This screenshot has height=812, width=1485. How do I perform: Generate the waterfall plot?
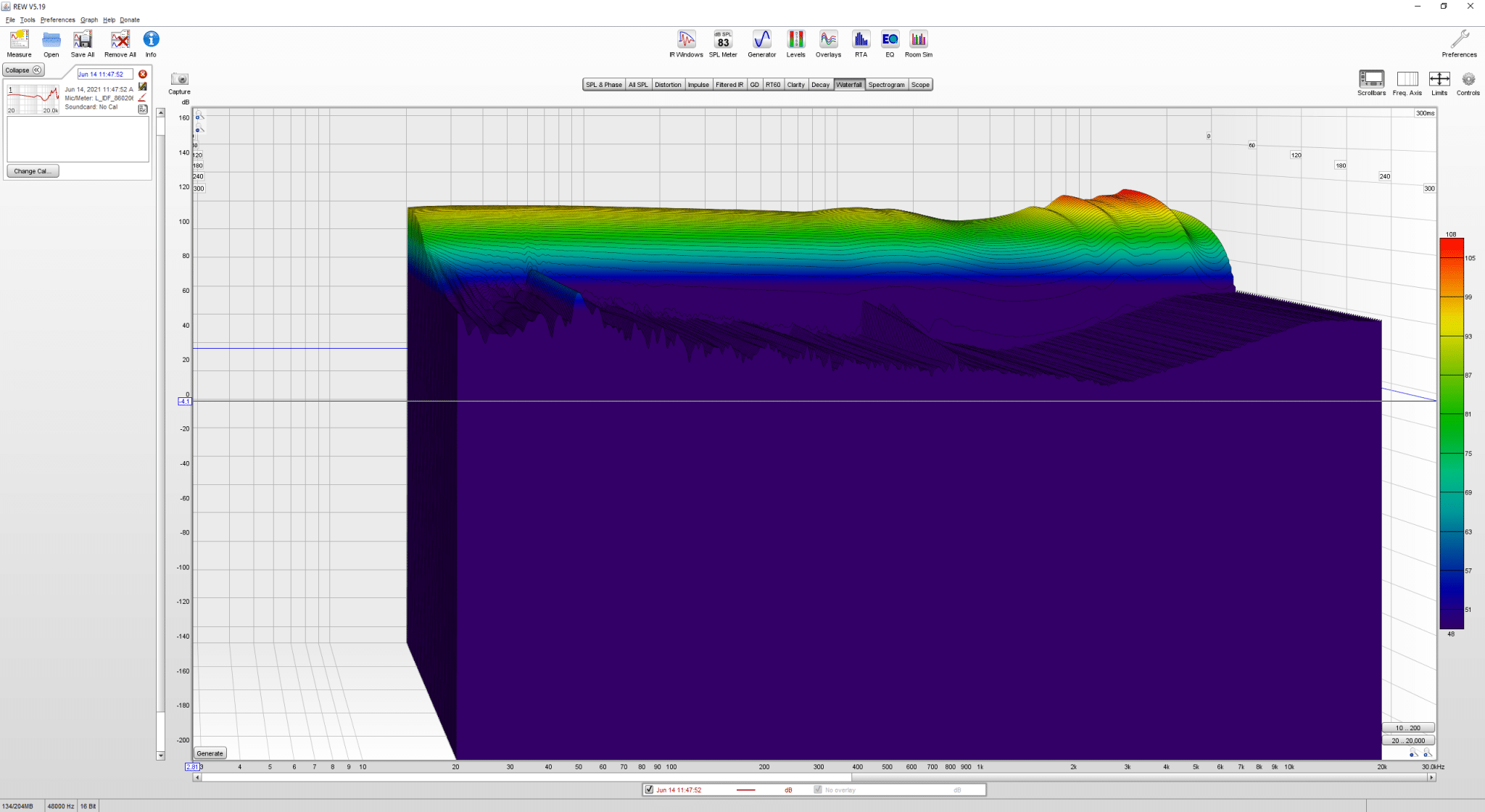210,753
